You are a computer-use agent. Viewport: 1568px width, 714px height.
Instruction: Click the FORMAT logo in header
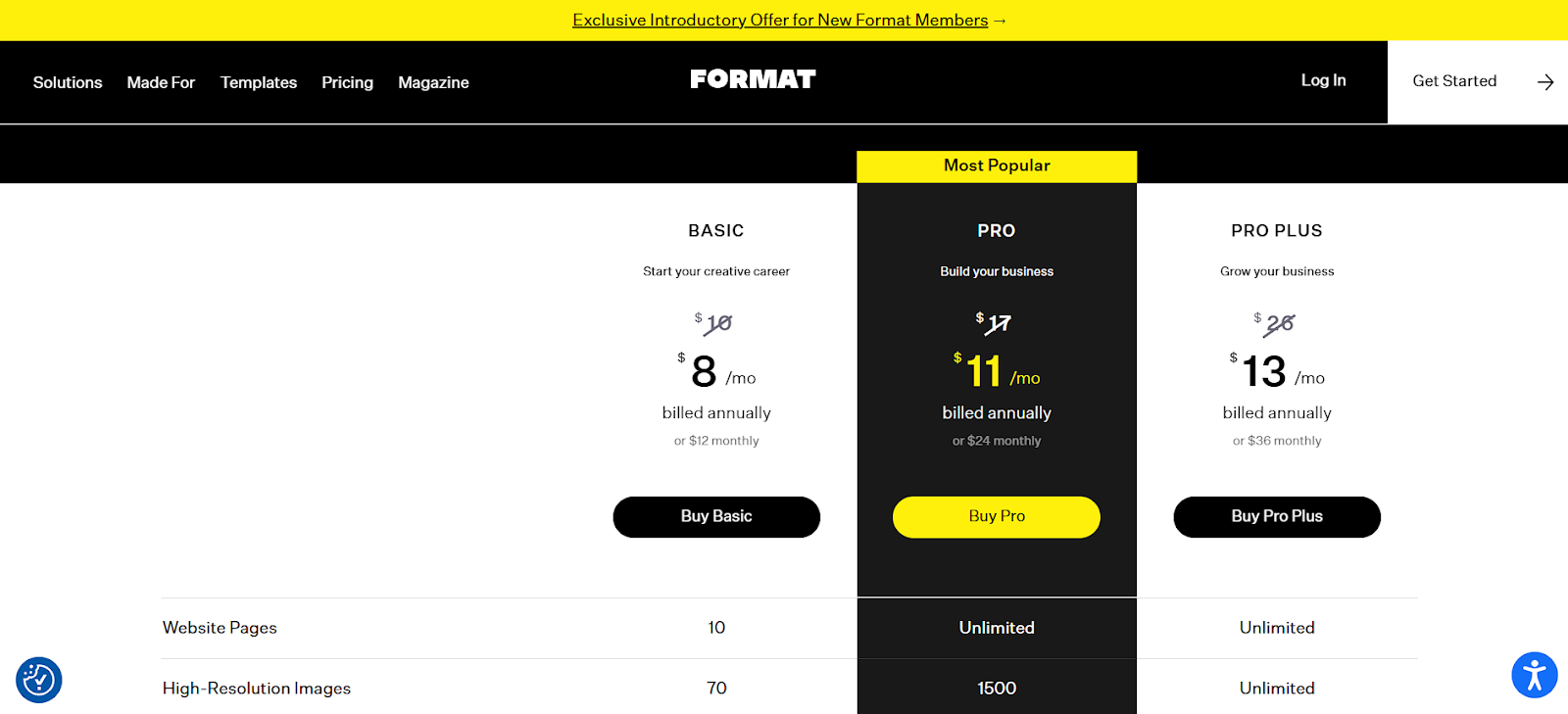tap(753, 79)
